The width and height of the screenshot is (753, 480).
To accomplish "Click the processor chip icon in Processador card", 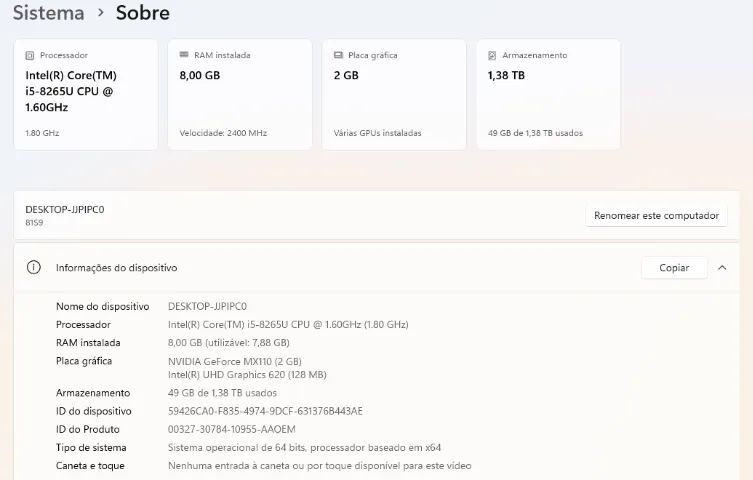I will pyautogui.click(x=30, y=55).
